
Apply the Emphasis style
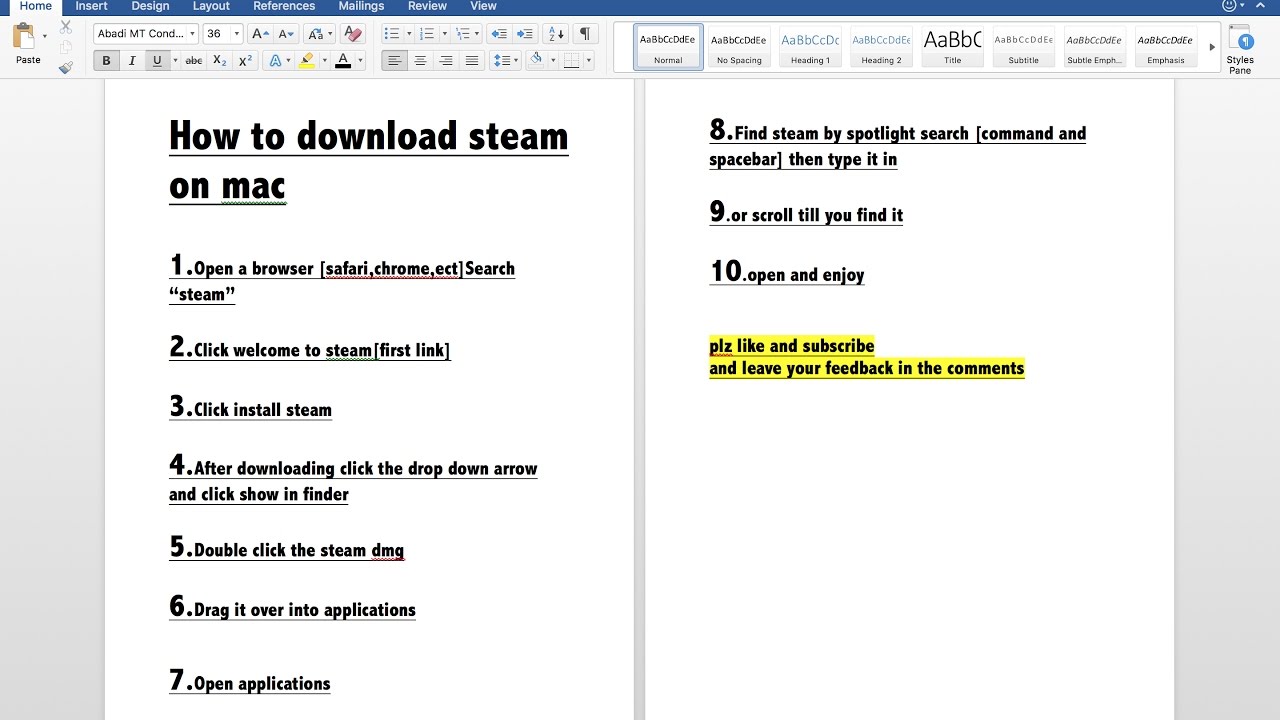point(1166,47)
